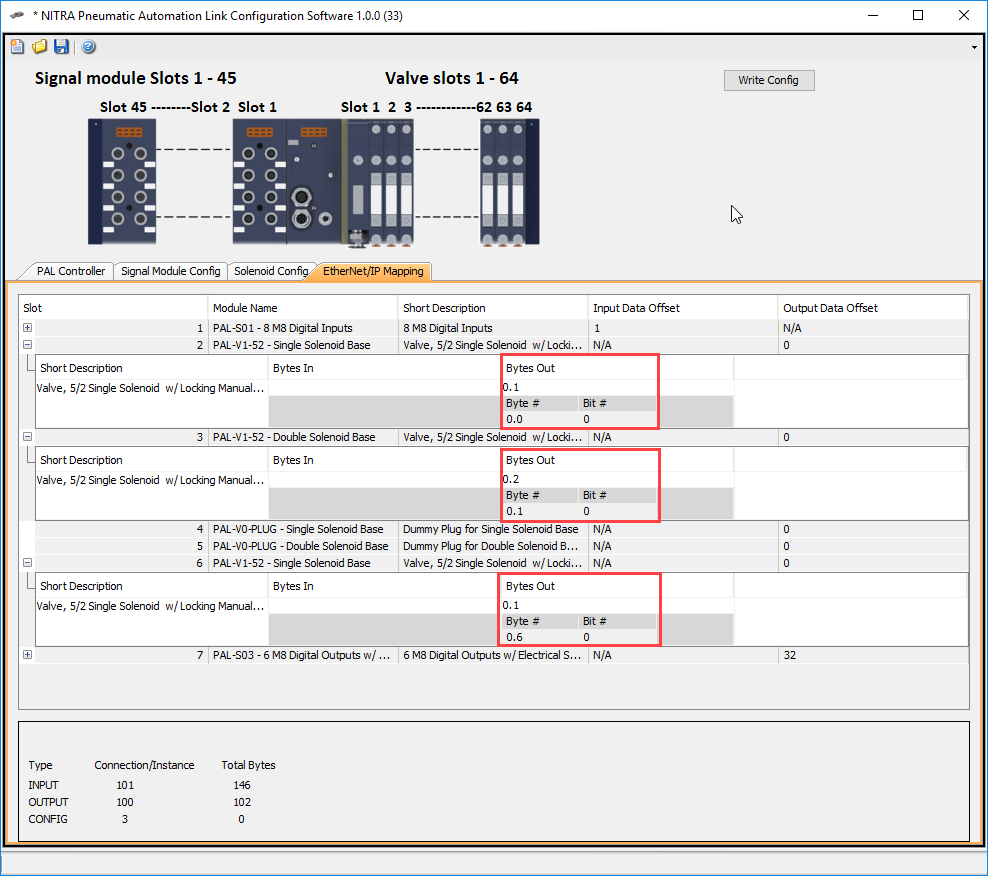Click output data offset value 32
988x876 pixels.
click(790, 655)
